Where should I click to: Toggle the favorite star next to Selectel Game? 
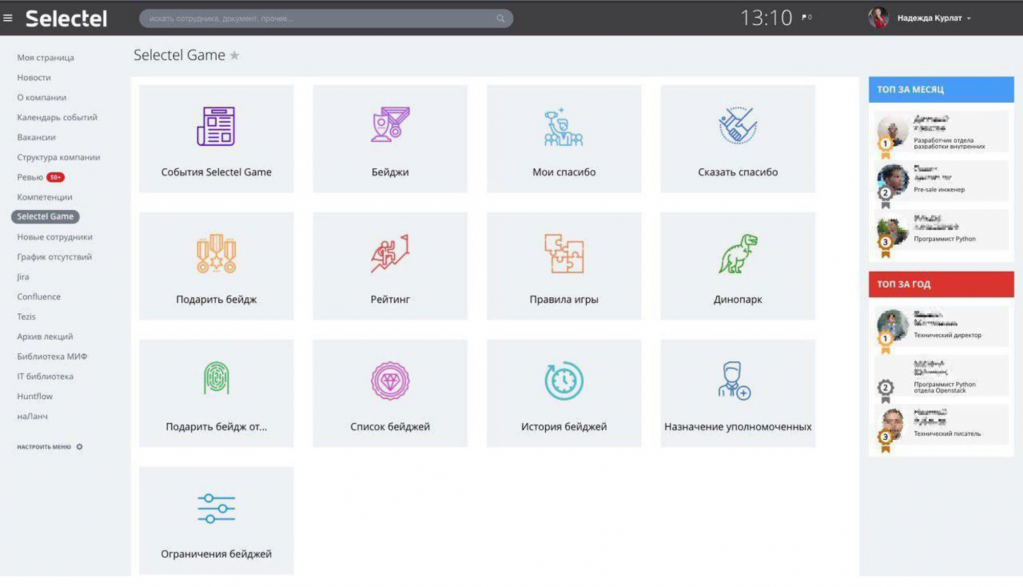click(235, 56)
